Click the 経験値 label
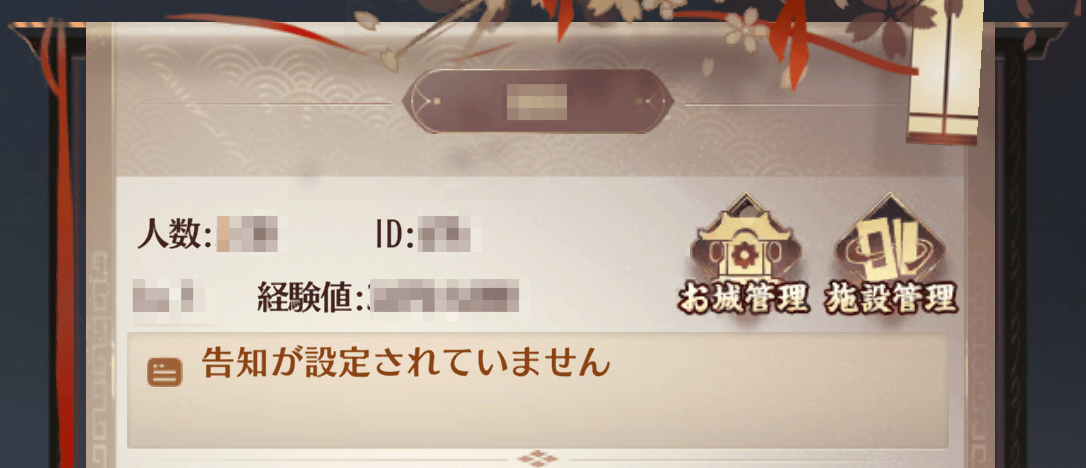Screen dimensions: 1086x468 coord(311,298)
